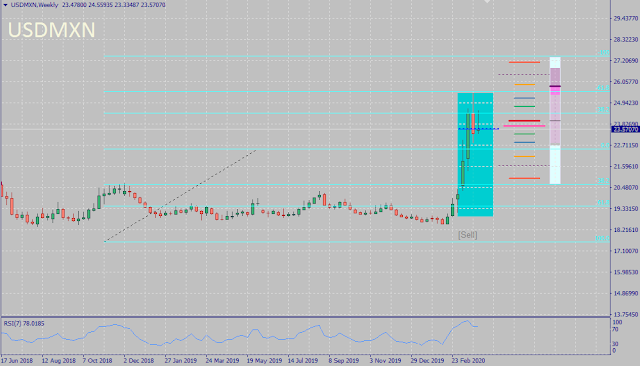Click the 29 Dec 2019 date label
Screen dimensions: 640x366
tap(427, 361)
